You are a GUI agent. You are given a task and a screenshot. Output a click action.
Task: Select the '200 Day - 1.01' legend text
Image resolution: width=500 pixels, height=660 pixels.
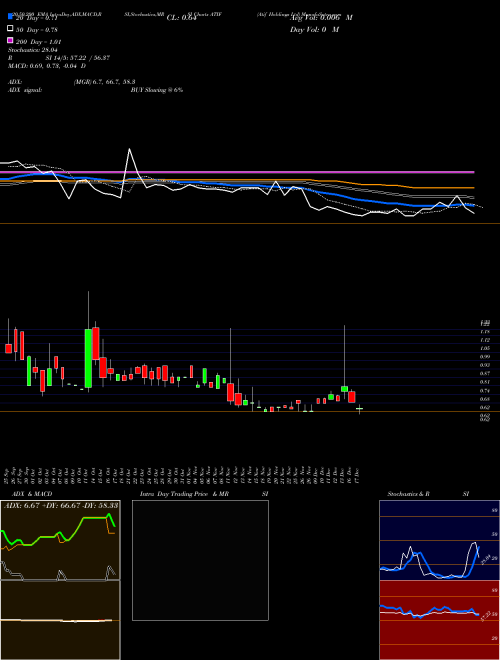tap(38, 42)
